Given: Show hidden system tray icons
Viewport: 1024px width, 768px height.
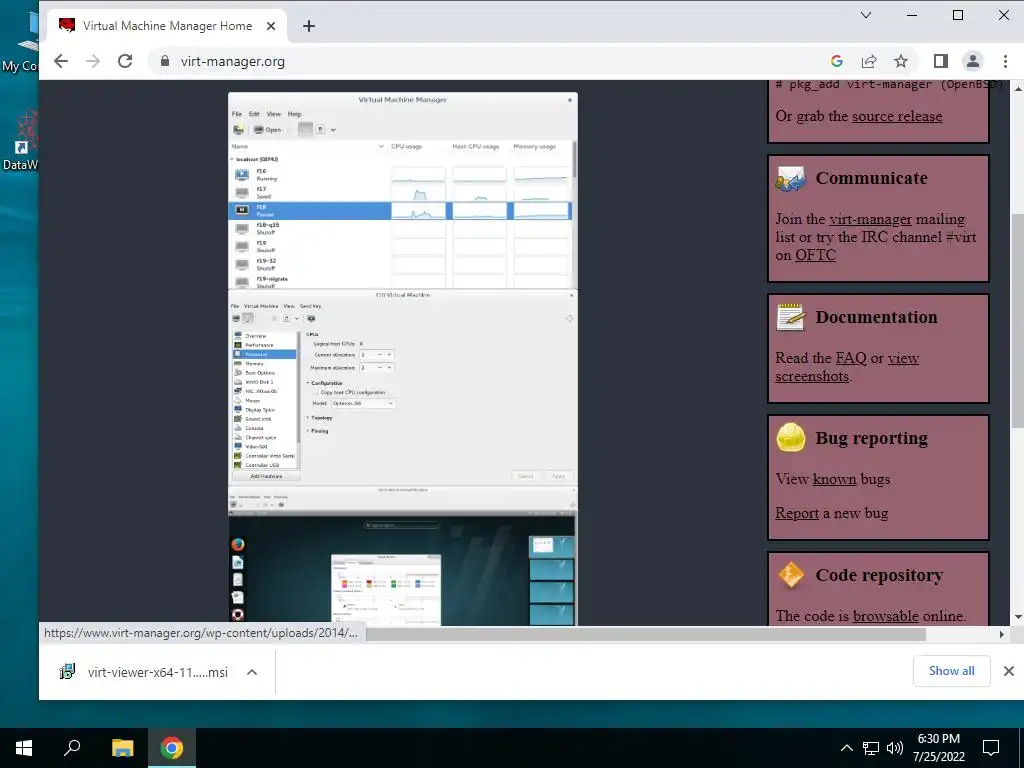Looking at the screenshot, I should pyautogui.click(x=846, y=748).
